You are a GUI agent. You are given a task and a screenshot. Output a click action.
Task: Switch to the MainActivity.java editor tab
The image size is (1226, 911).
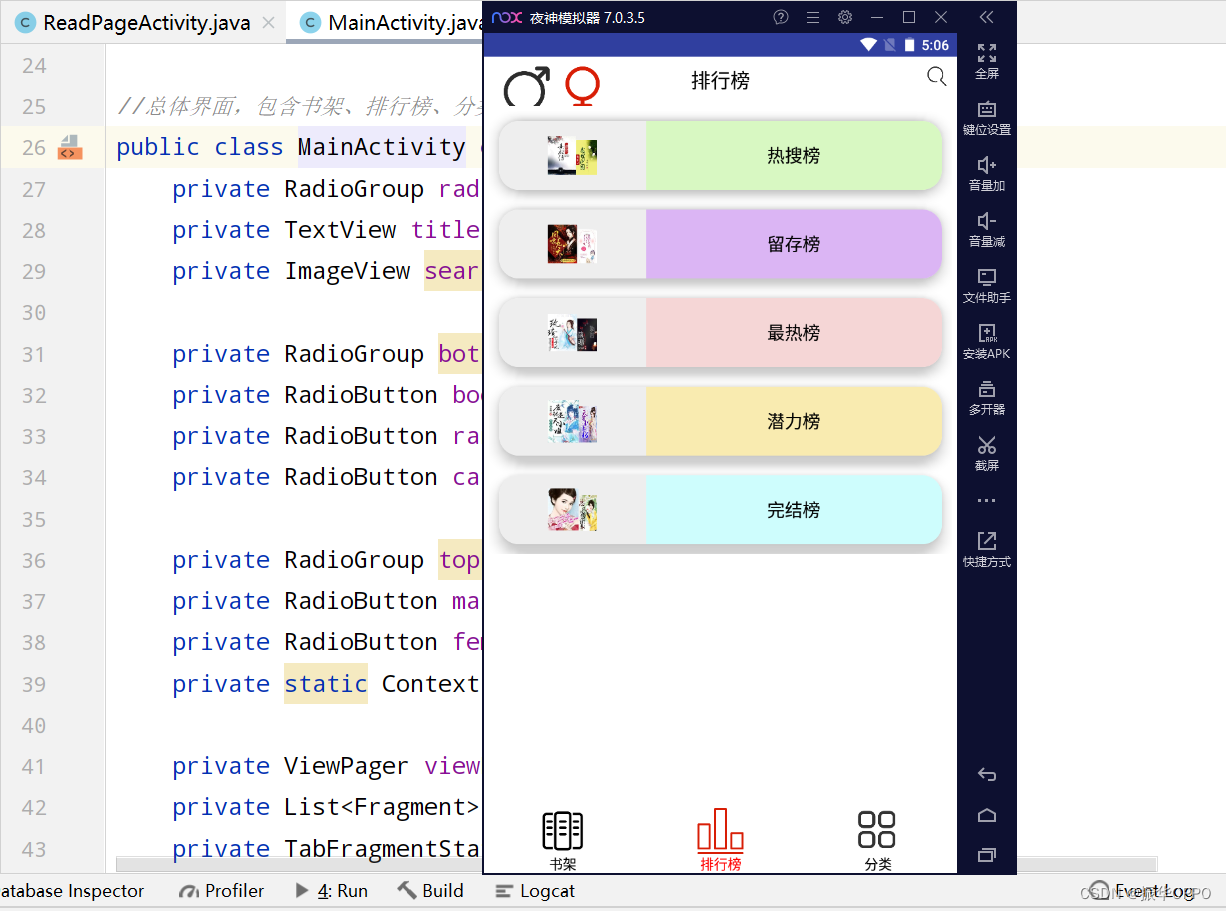click(392, 23)
